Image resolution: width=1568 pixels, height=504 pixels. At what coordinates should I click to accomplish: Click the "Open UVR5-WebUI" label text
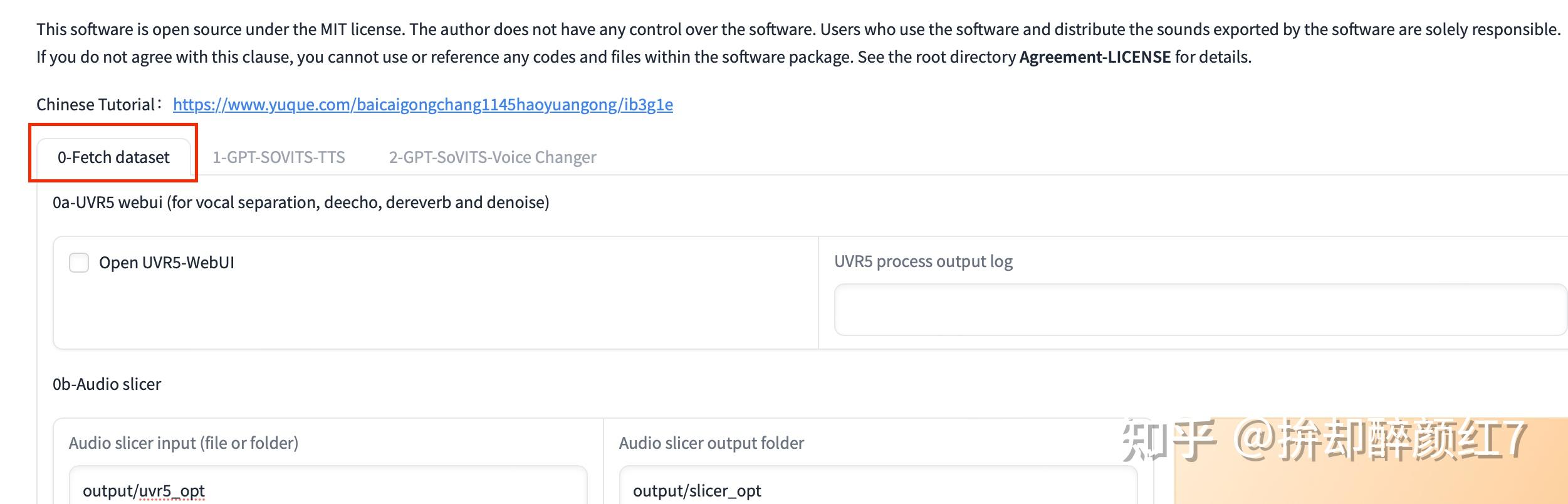pyautogui.click(x=167, y=263)
